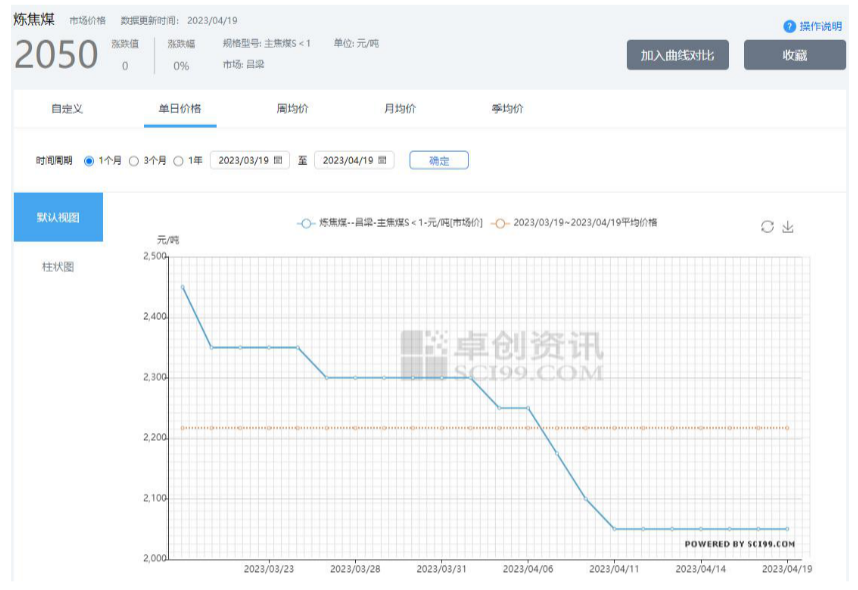Click the blue question mark help icon
The width and height of the screenshot is (858, 590).
(789, 26)
